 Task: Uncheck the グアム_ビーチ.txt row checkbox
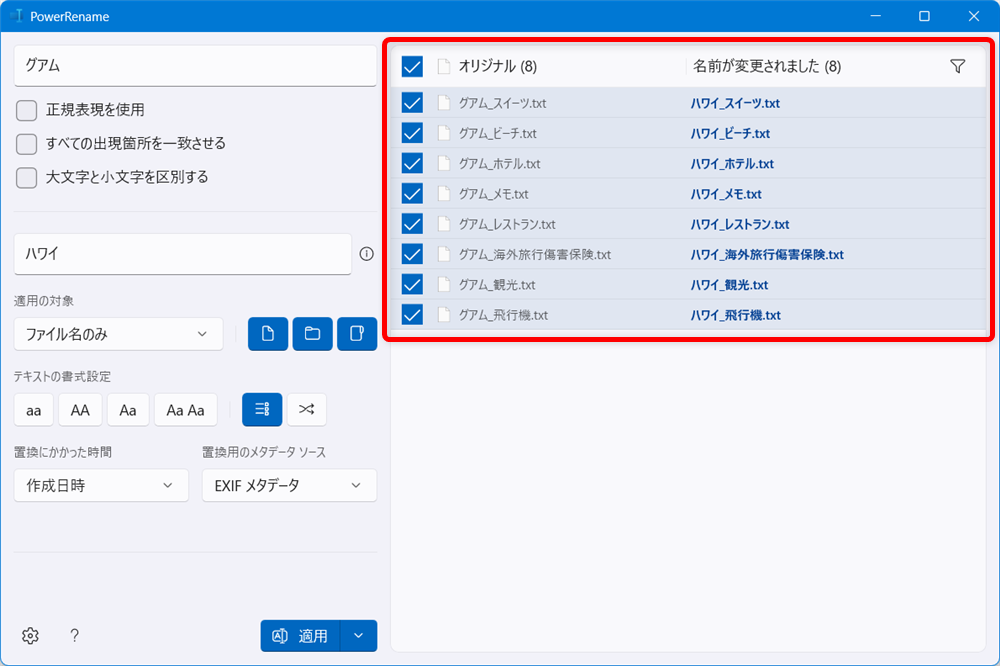411,133
